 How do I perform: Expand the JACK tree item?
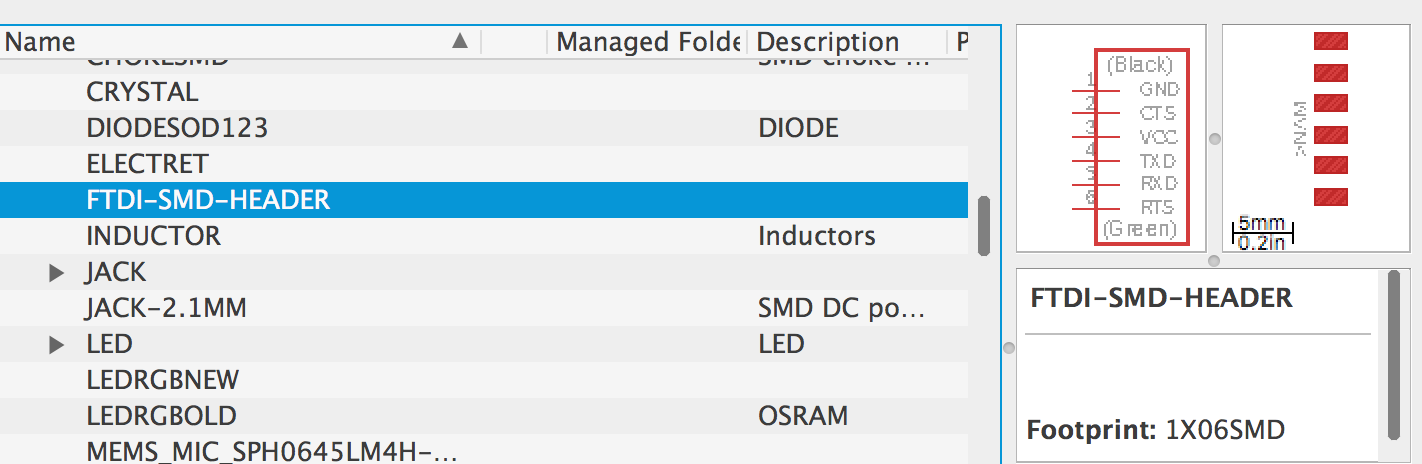point(57,272)
